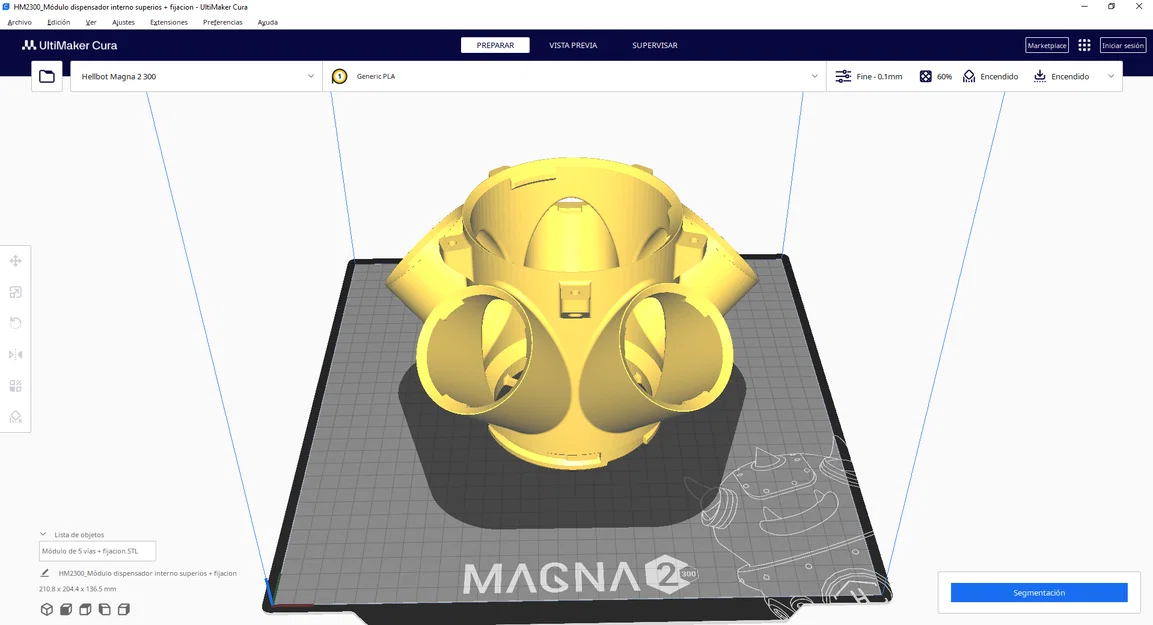The width and height of the screenshot is (1153, 625).
Task: Select the Mirror tool
Action: coord(15,354)
